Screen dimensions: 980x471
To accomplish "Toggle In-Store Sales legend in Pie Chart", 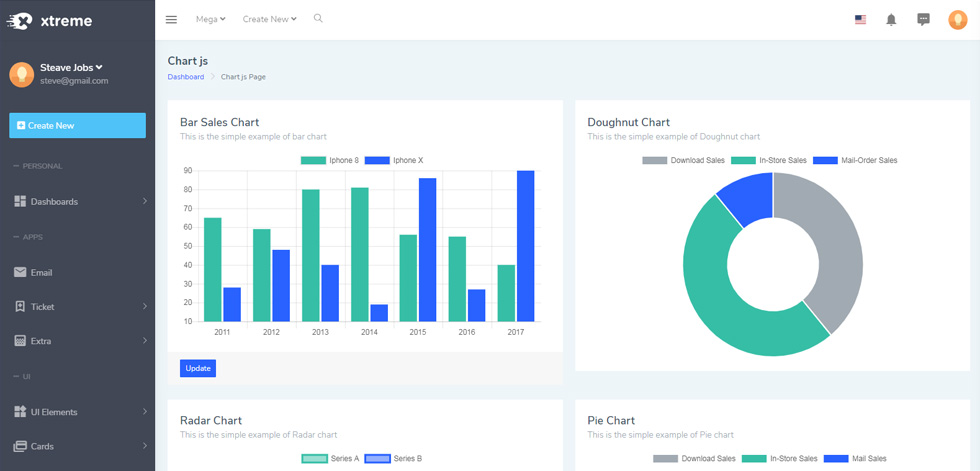I will point(779,459).
